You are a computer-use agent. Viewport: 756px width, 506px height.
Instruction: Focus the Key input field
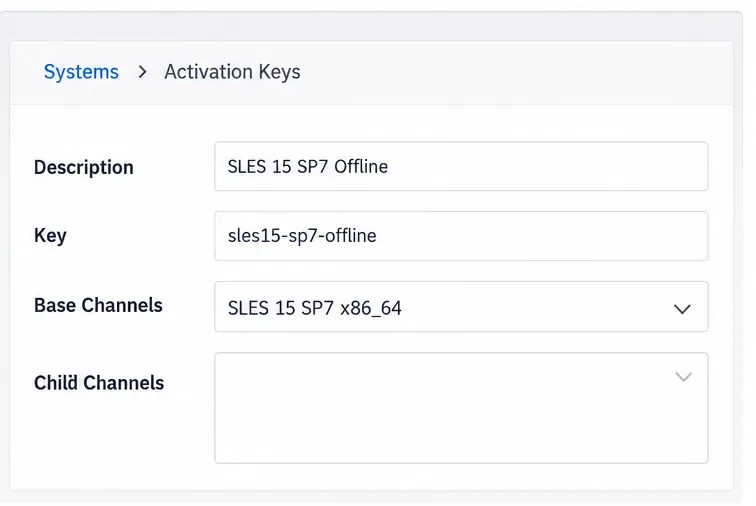461,236
